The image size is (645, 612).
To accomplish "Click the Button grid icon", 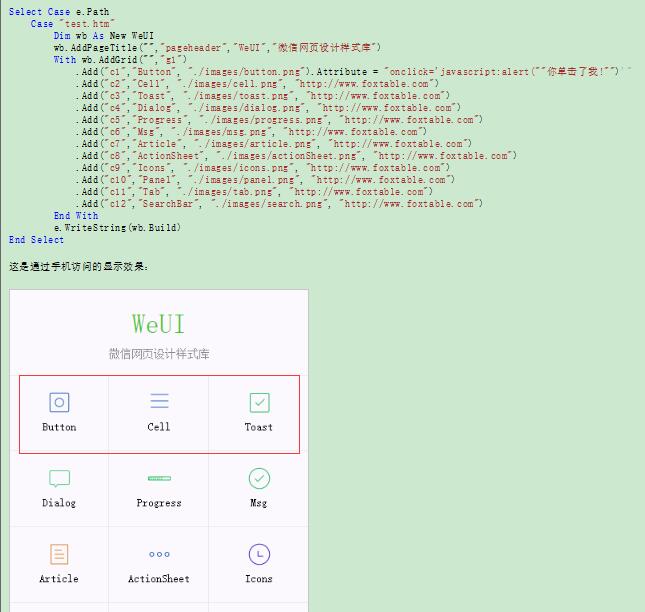I will pyautogui.click(x=59, y=402).
